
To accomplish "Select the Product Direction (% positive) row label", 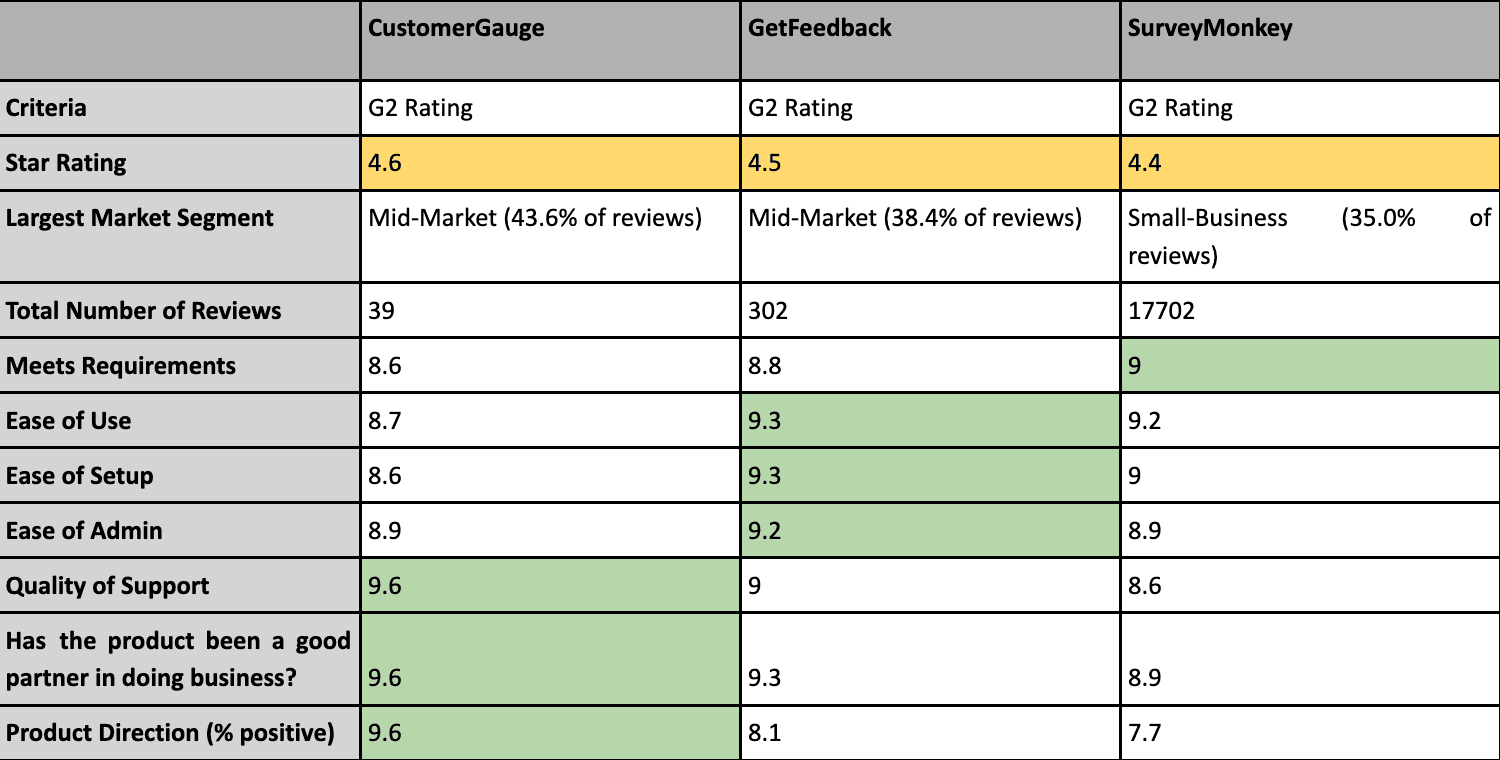I will click(170, 733).
